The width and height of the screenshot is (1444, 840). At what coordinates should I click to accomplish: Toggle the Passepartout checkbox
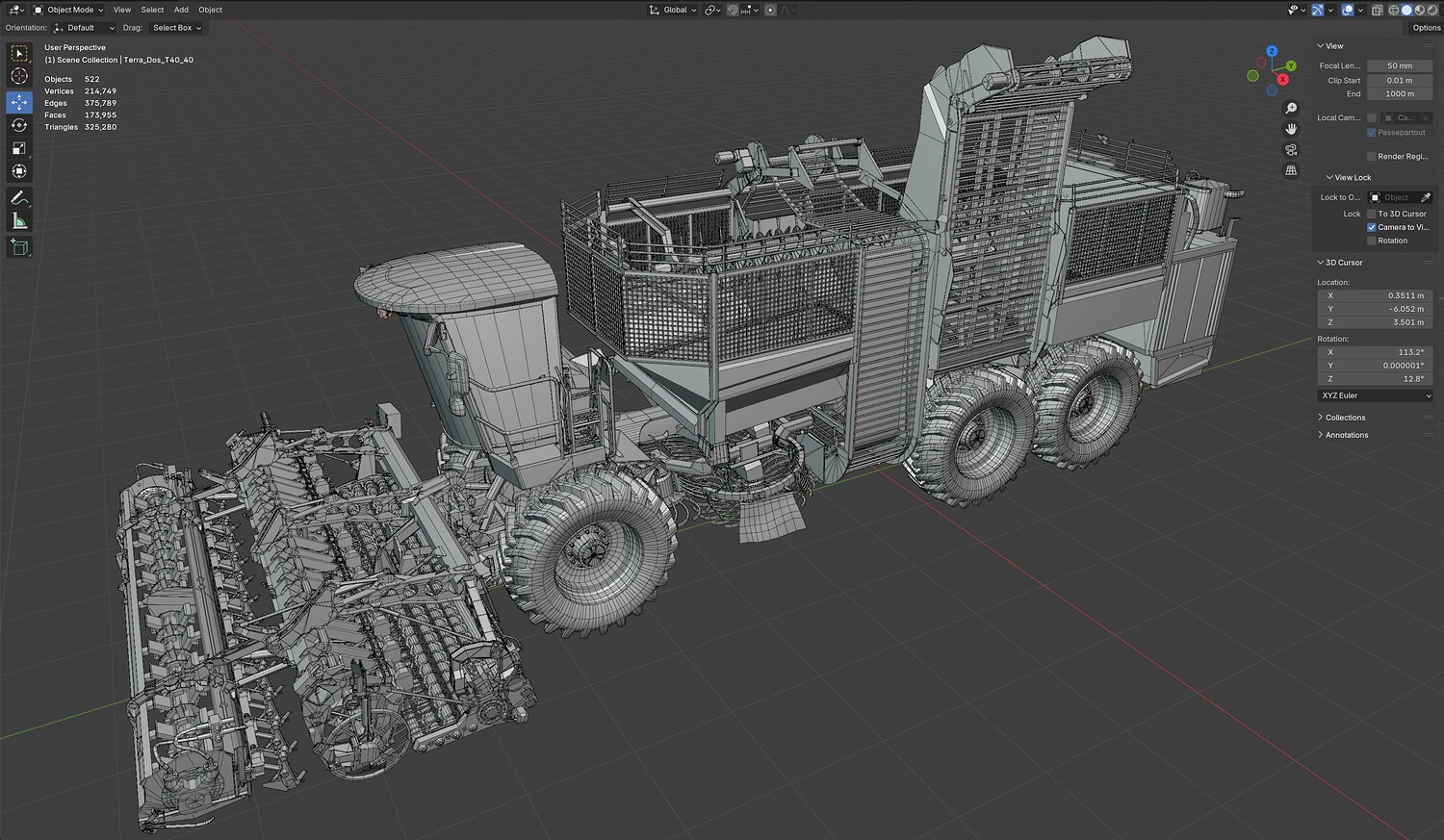click(1371, 133)
